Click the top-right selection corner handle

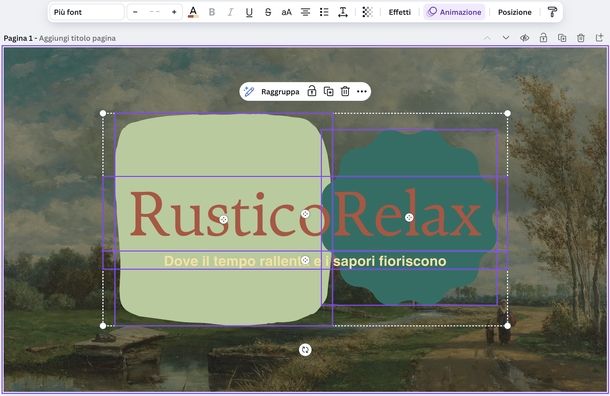(507, 113)
